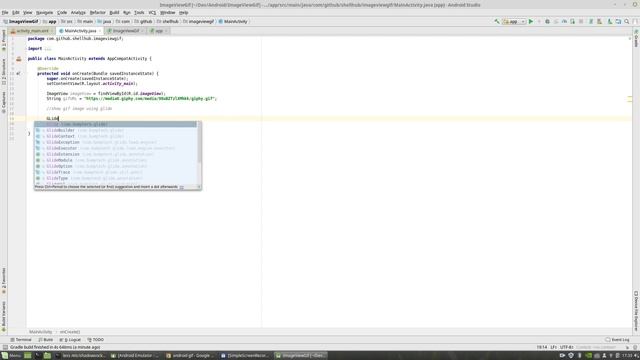This screenshot has width=640, height=360.
Task: Open the Refactor menu
Action: (x=98, y=13)
